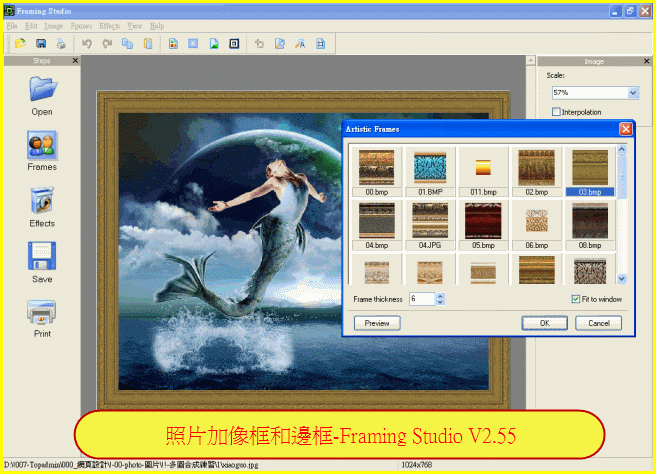Viewport: 656px width, 474px height.
Task: Click the undo arrow in the toolbar
Action: coord(87,44)
